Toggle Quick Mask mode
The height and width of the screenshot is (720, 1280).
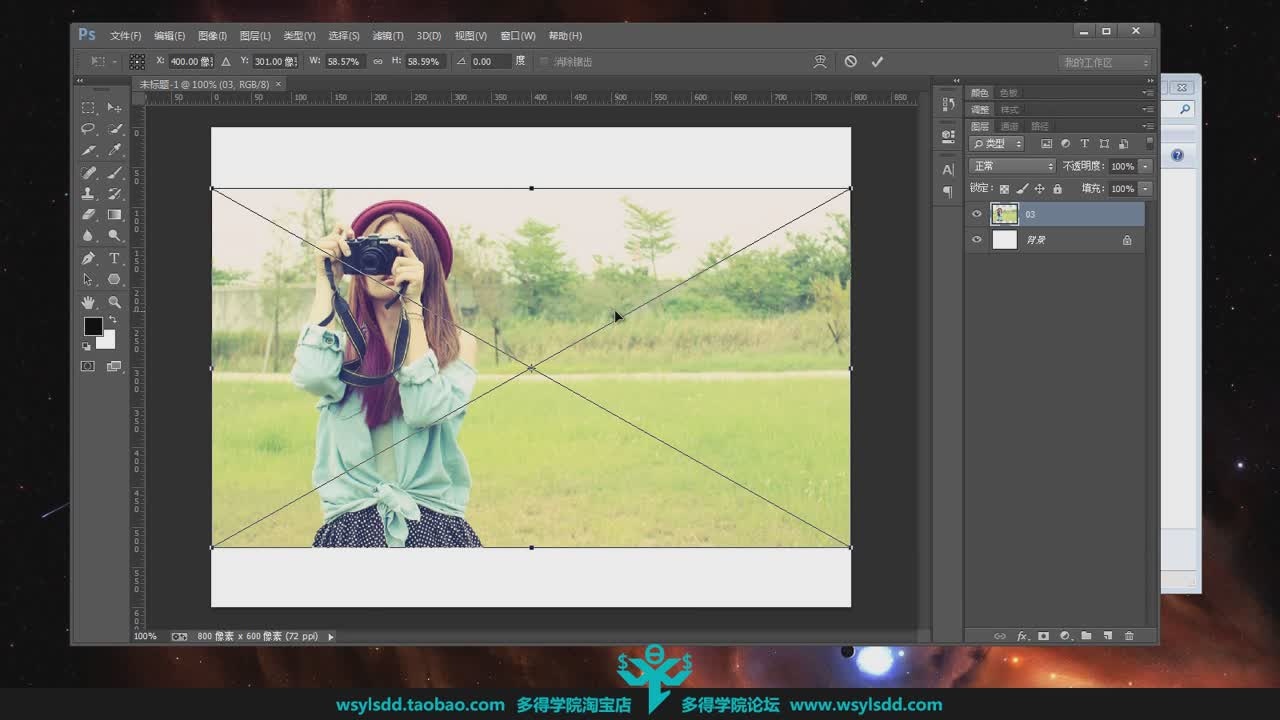click(x=88, y=367)
